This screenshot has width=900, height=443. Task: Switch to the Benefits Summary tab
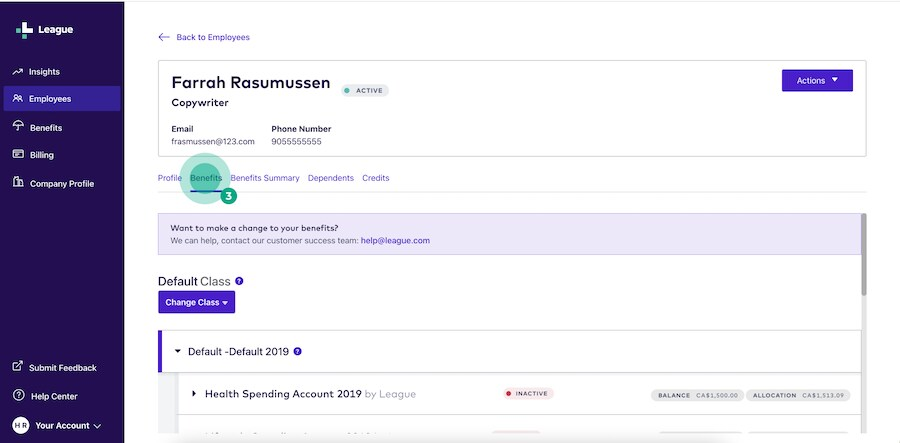(265, 178)
